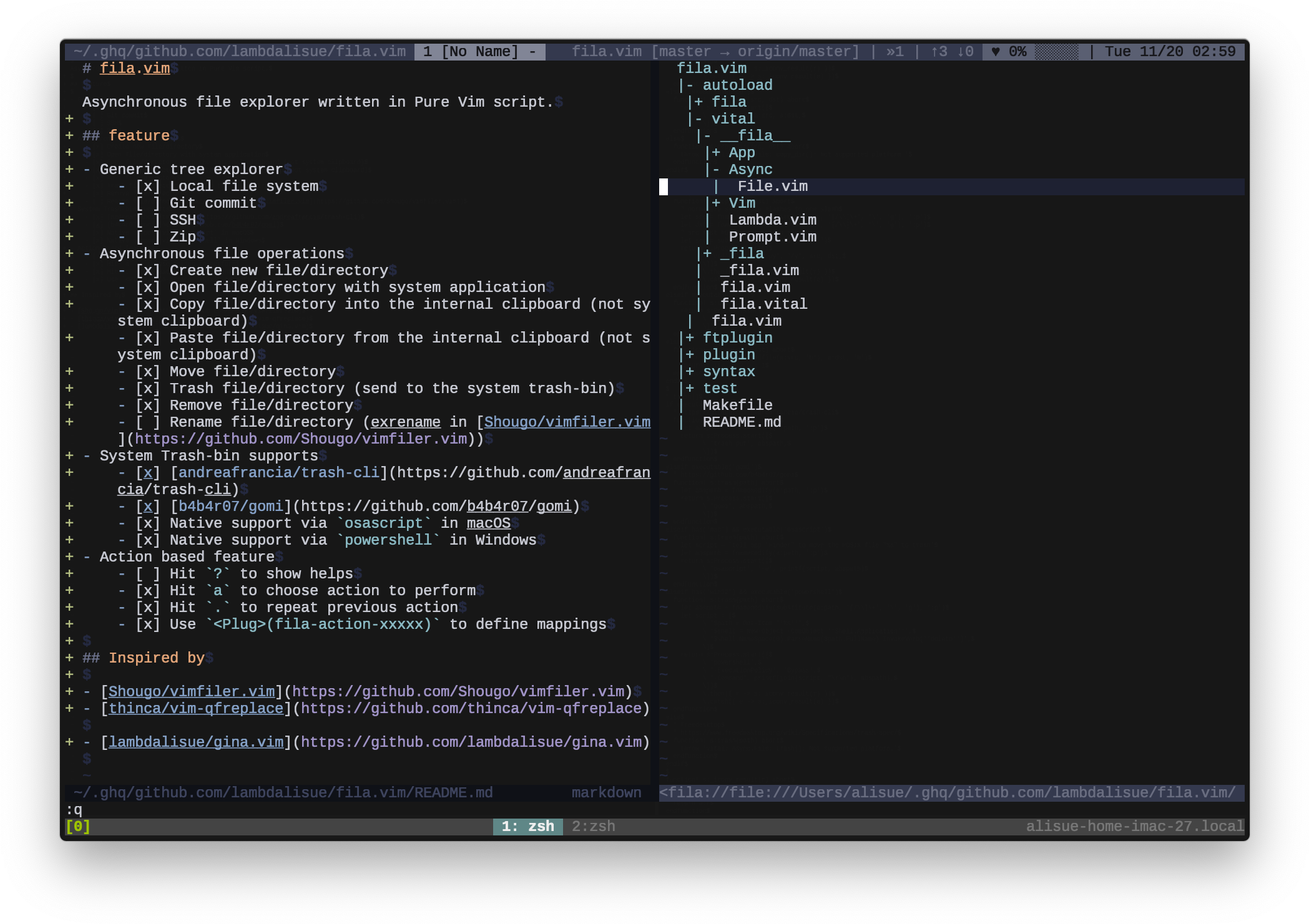Click andreafrancia/trash-cli link

pyautogui.click(x=279, y=472)
